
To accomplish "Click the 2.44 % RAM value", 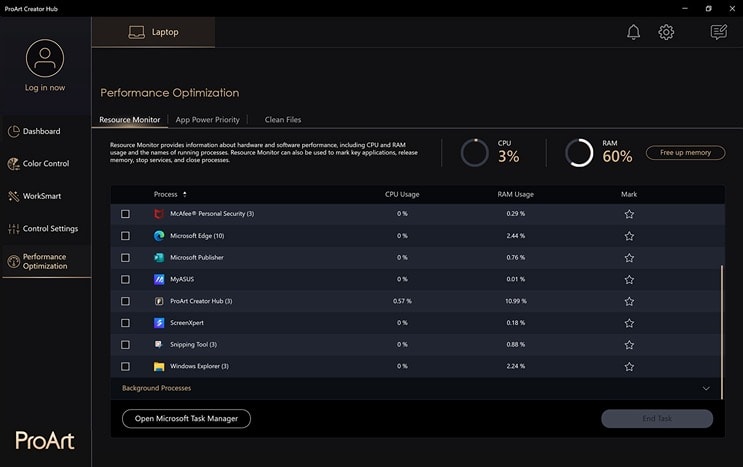I will [x=515, y=236].
